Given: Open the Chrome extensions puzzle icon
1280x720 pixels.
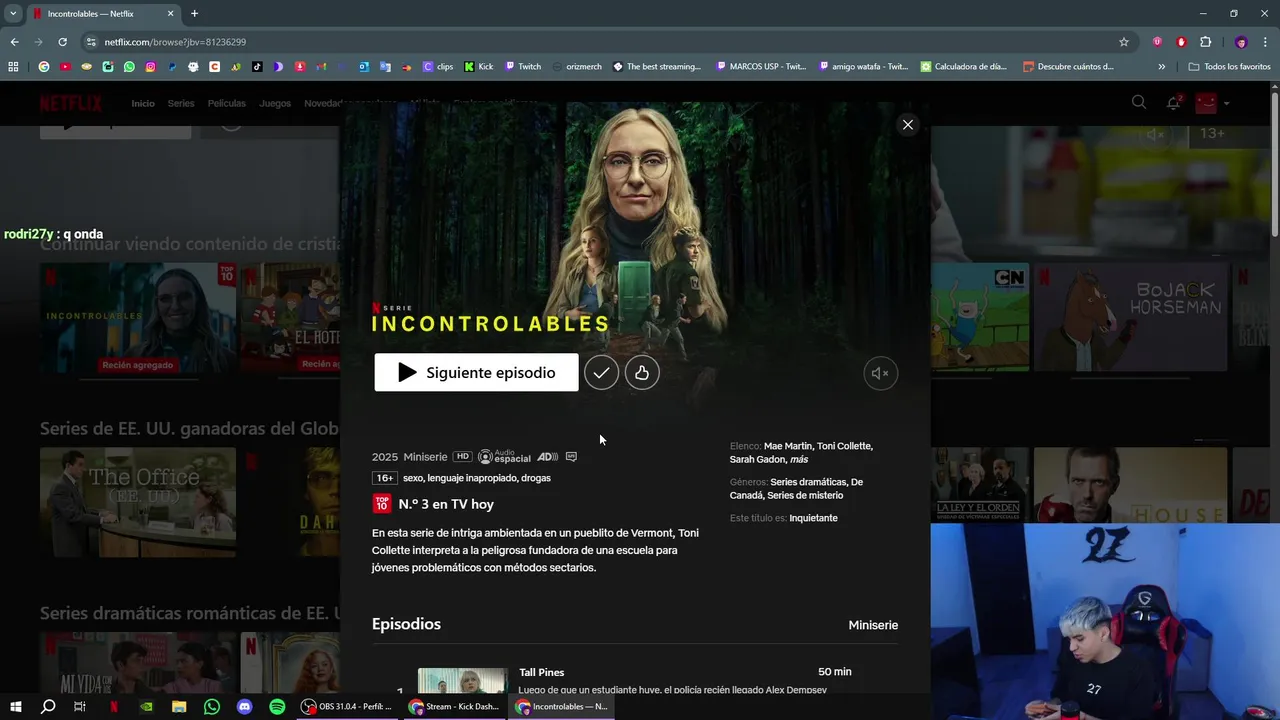Looking at the screenshot, I should 1205,42.
